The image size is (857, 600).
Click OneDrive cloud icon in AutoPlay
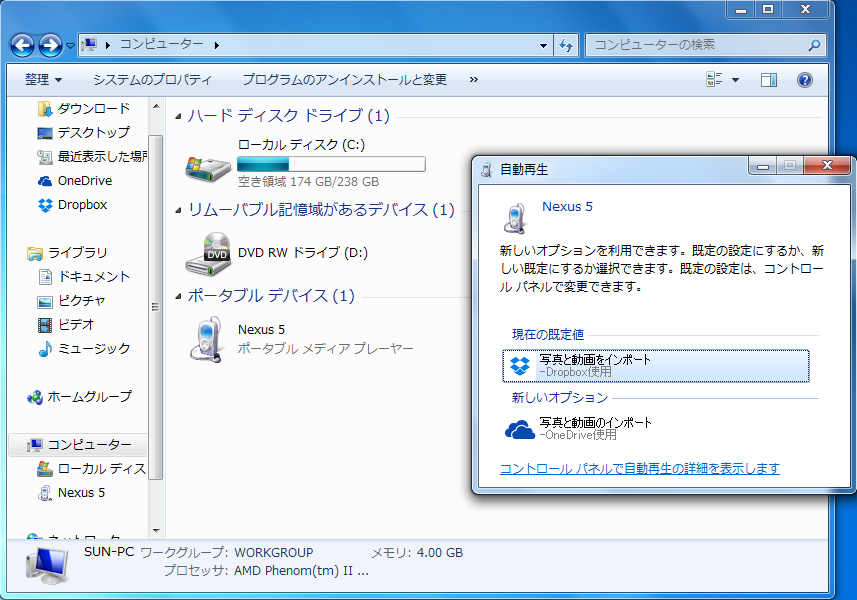tap(519, 430)
